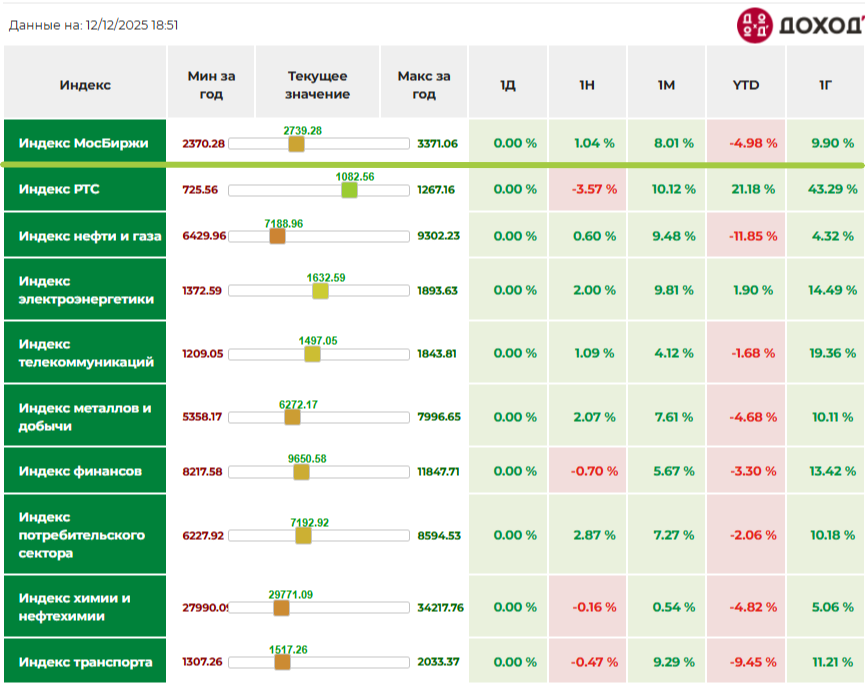The image size is (865, 683).
Task: Click транспорта YTD cell -9.45 %
Action: [746, 661]
